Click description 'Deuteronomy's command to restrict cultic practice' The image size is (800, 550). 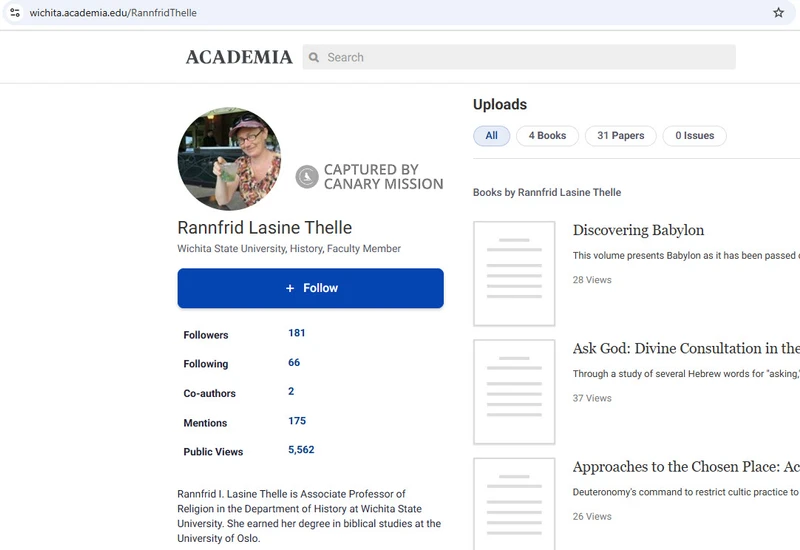point(686,492)
